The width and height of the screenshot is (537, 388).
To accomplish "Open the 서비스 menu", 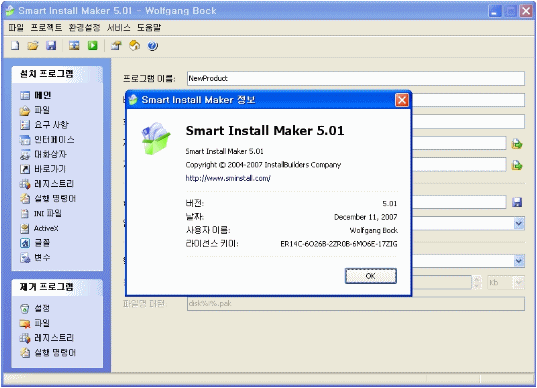I will [x=118, y=27].
